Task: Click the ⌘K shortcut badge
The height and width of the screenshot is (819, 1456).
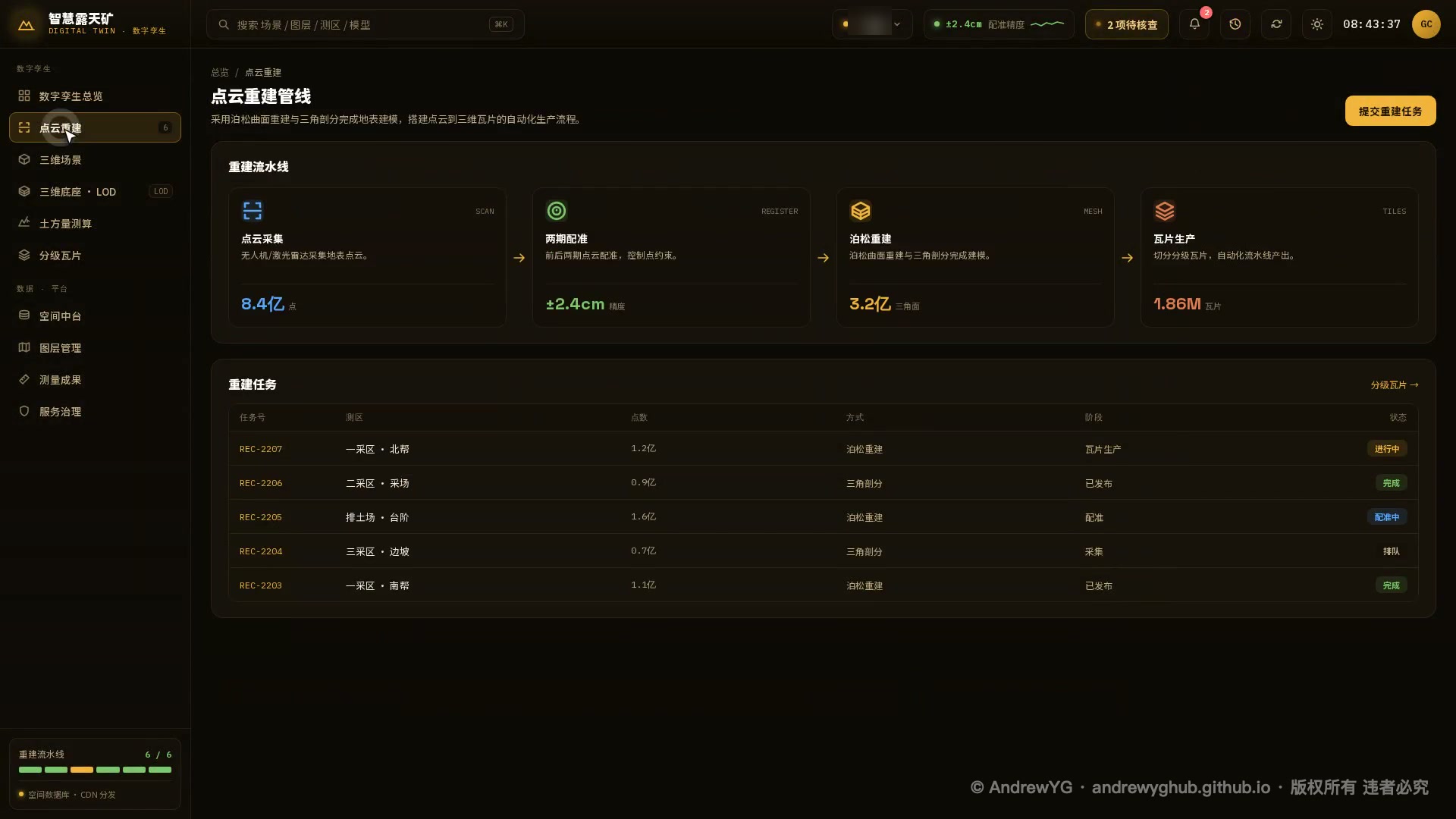Action: point(501,24)
